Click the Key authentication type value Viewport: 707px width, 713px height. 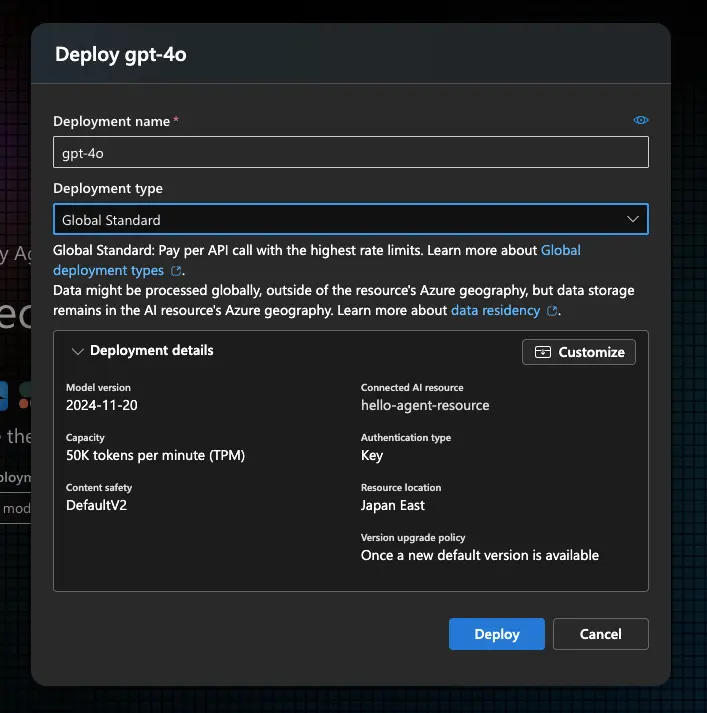pyautogui.click(x=372, y=456)
